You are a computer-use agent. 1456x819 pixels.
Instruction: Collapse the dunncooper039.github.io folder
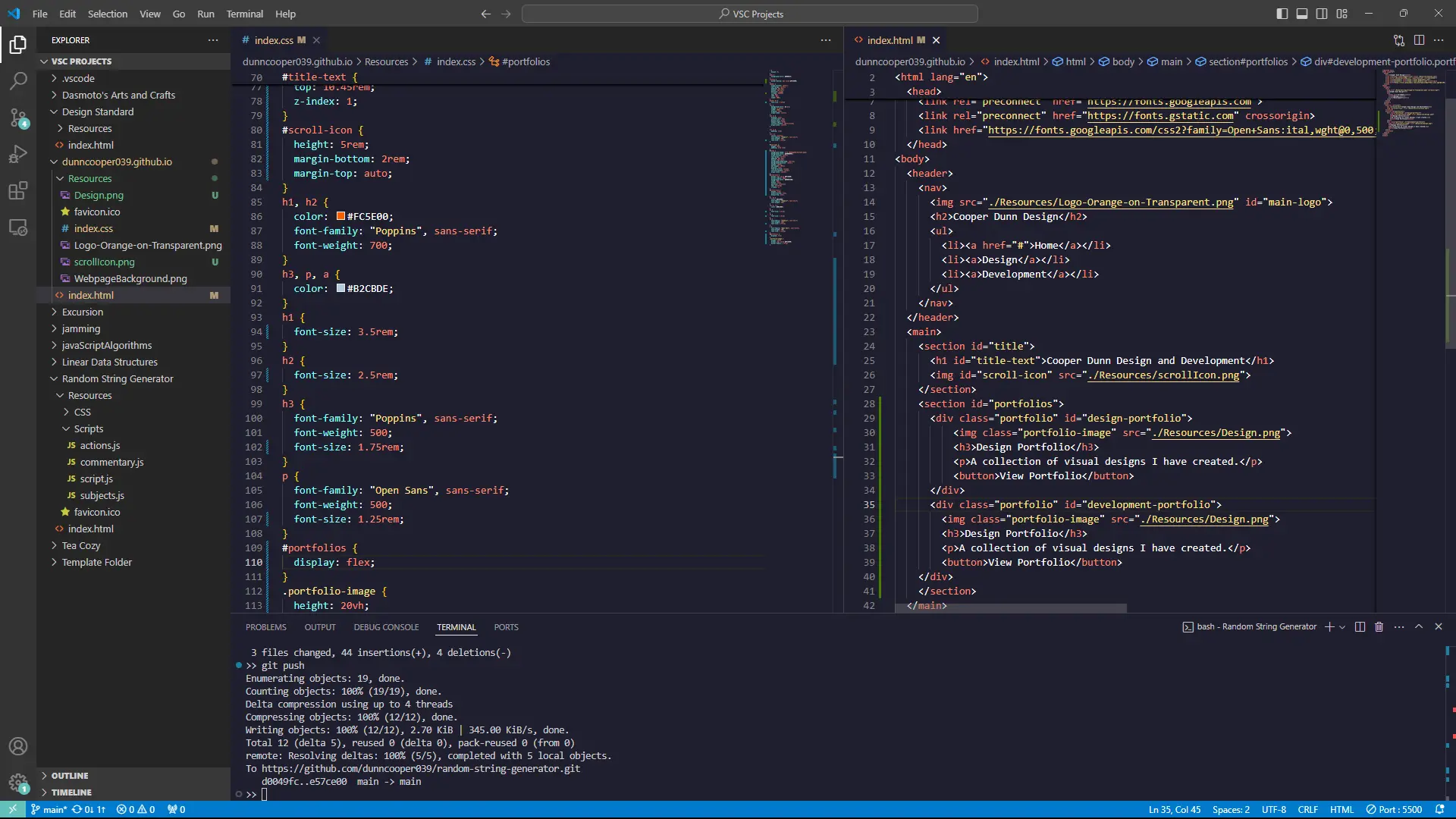click(133, 162)
